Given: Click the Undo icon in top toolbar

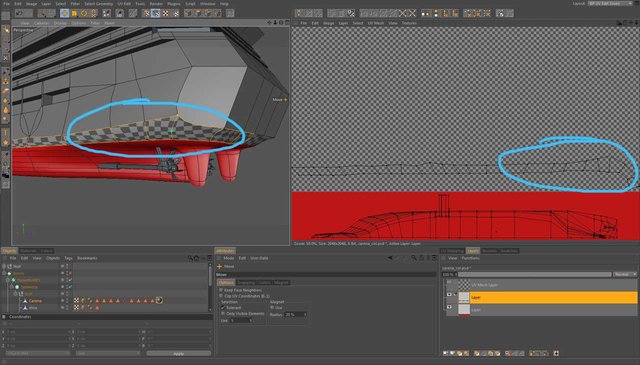Looking at the screenshot, I should (x=19, y=13).
